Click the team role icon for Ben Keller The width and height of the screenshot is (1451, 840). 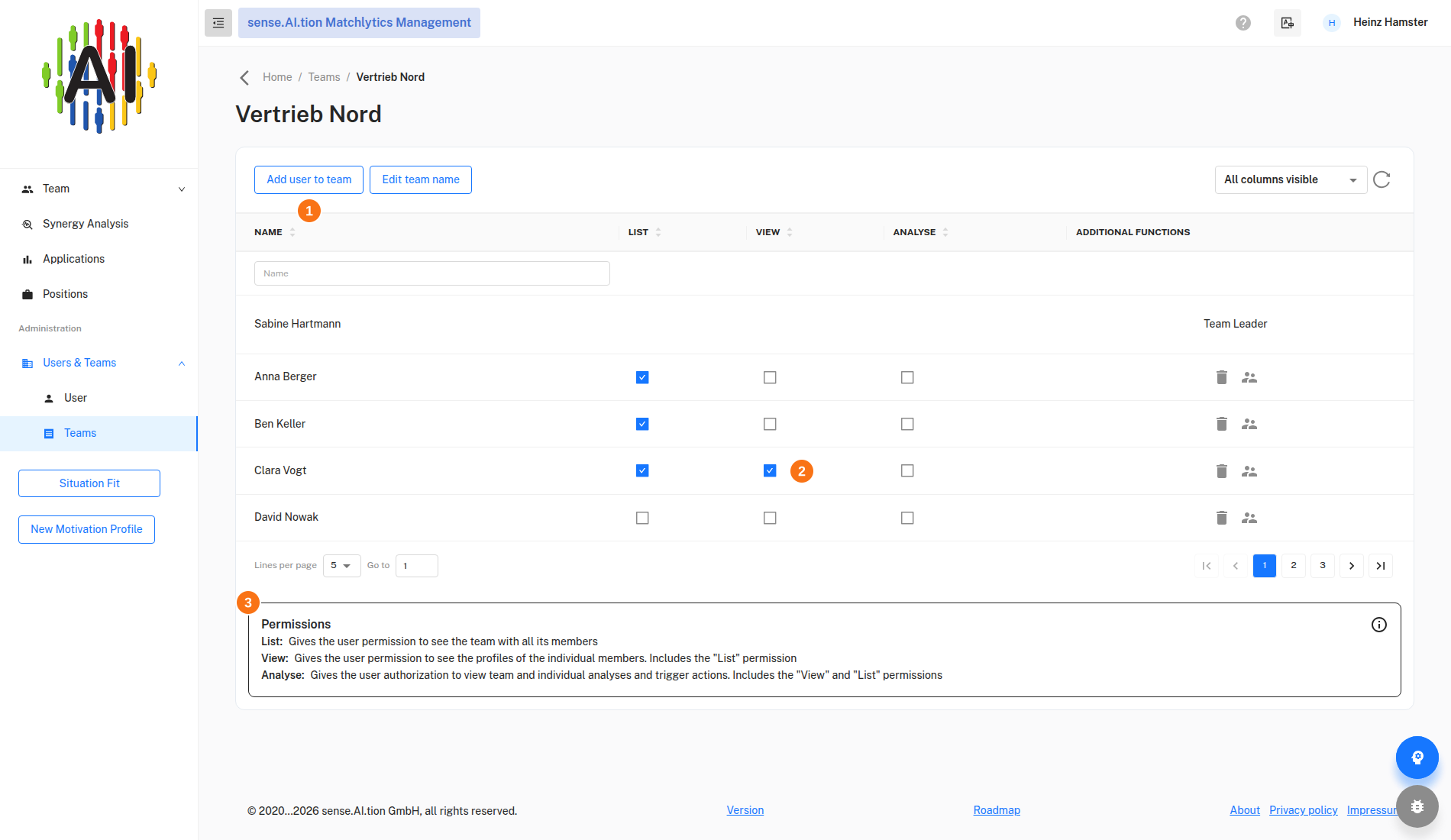1249,424
